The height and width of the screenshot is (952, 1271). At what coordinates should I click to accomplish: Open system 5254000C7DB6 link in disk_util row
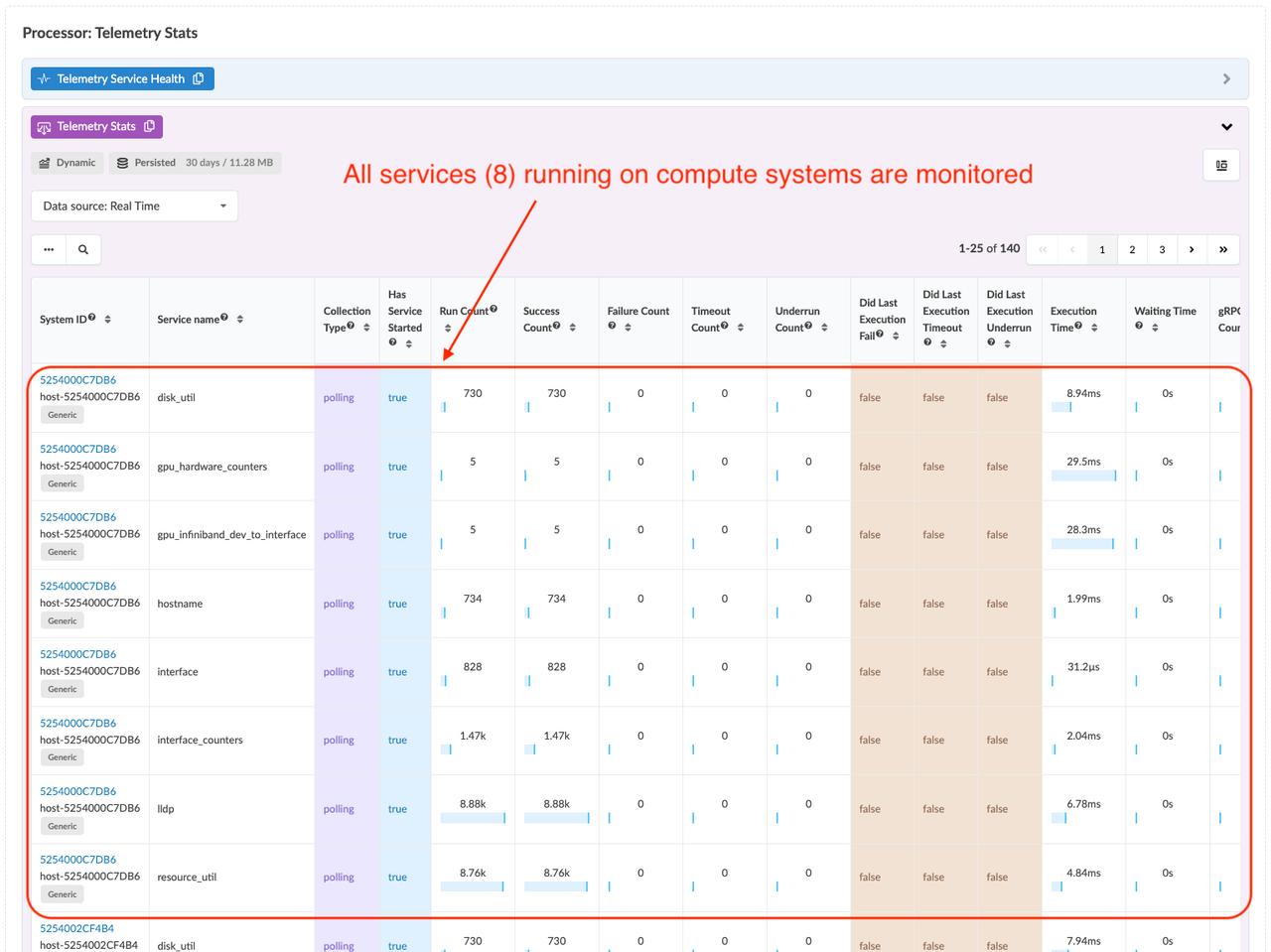point(77,380)
